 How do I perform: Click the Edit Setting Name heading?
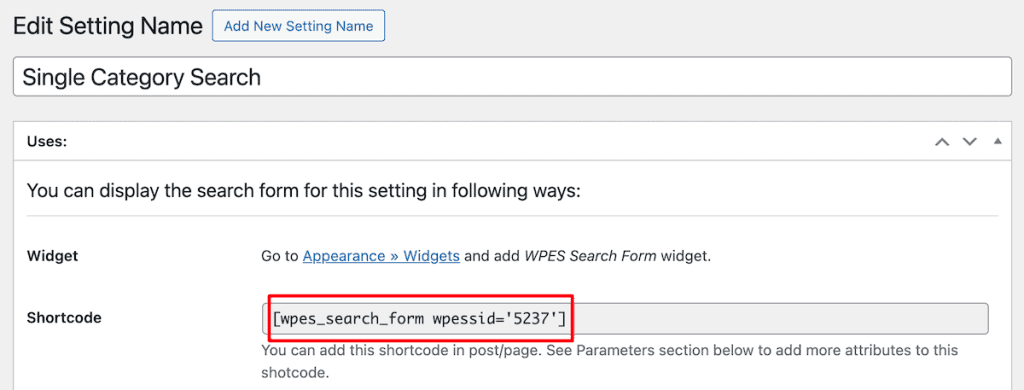point(108,26)
